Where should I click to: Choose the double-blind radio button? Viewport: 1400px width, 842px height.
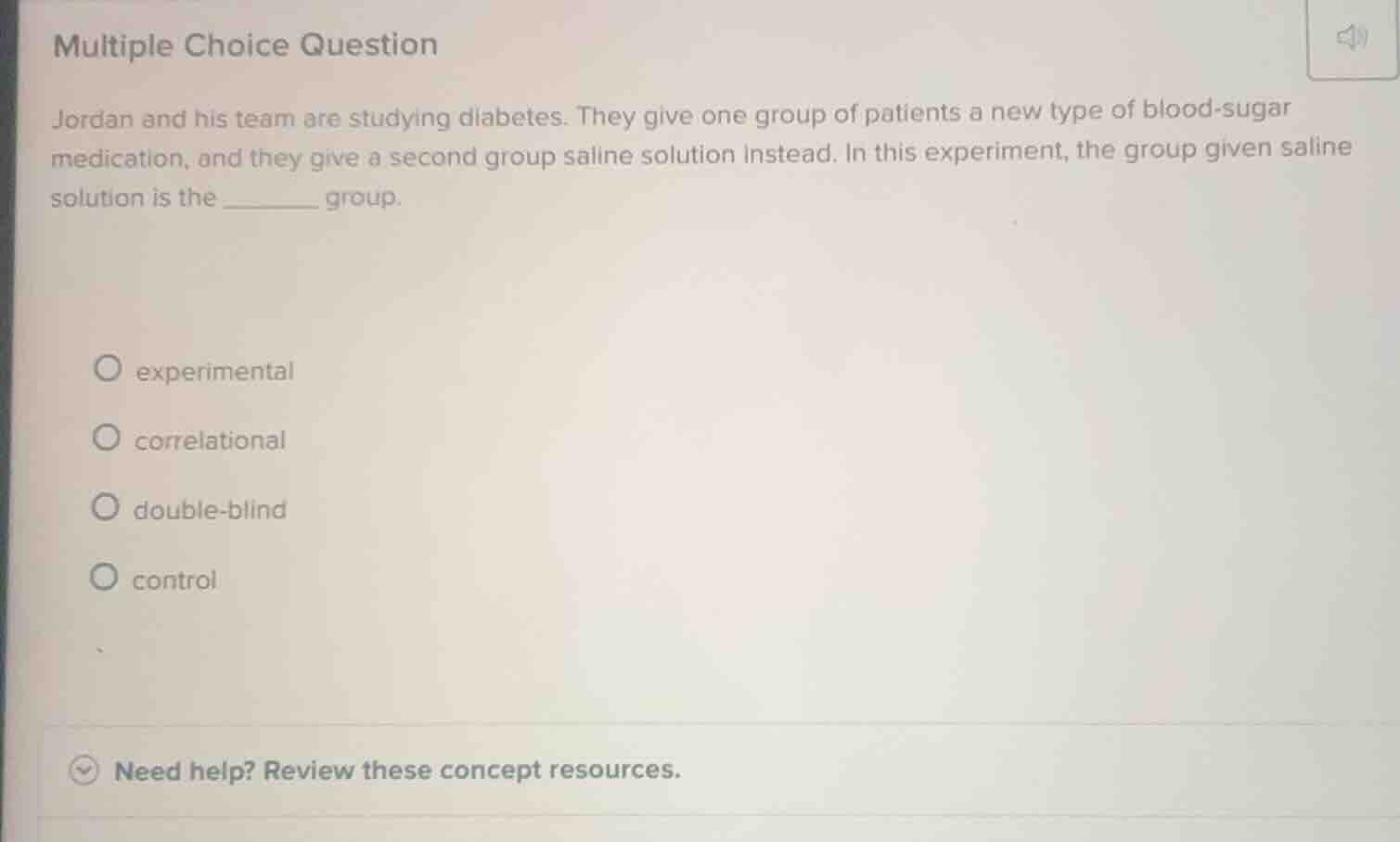(x=107, y=506)
